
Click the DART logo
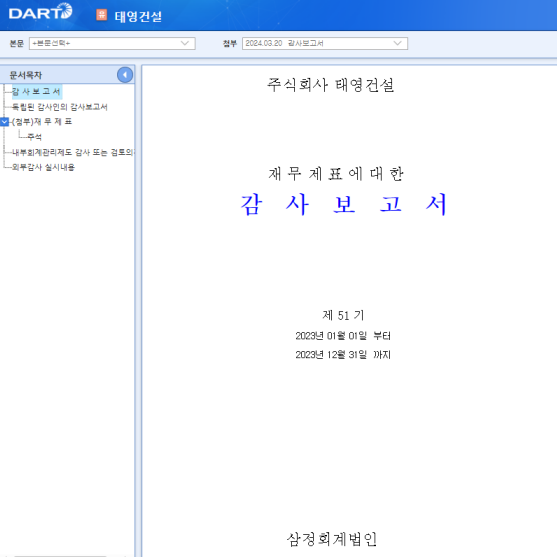point(40,11)
